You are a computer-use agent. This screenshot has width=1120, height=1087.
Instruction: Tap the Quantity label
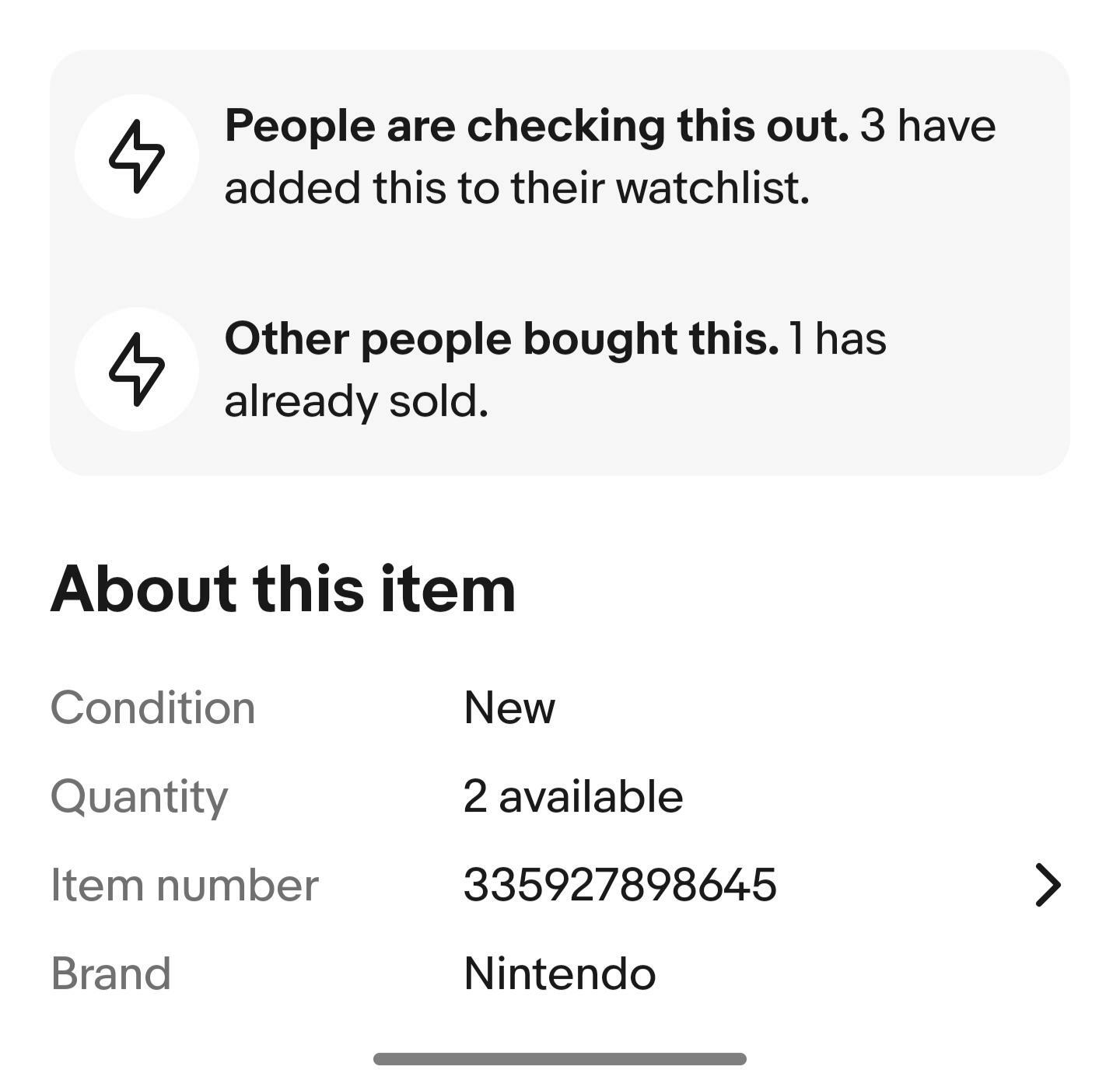coord(140,798)
